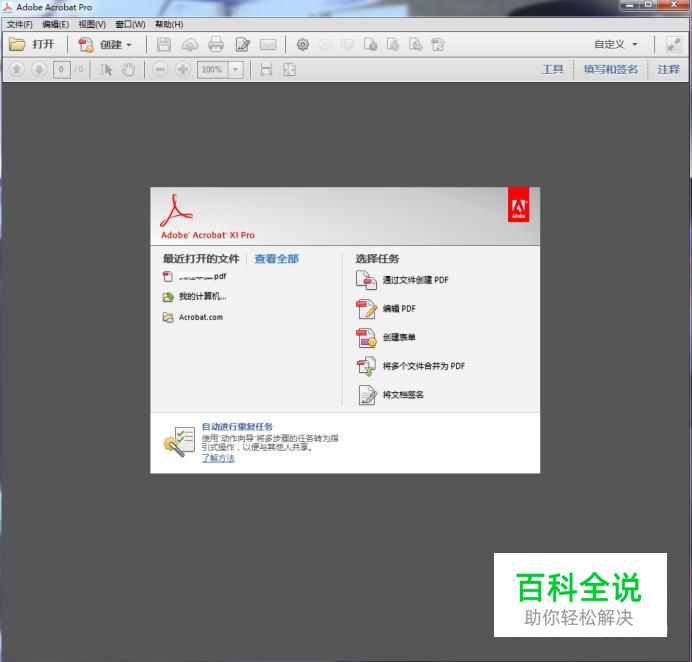Screen dimensions: 692x662
Task: Click the 自动进行重复任务 heading
Action: [237, 426]
